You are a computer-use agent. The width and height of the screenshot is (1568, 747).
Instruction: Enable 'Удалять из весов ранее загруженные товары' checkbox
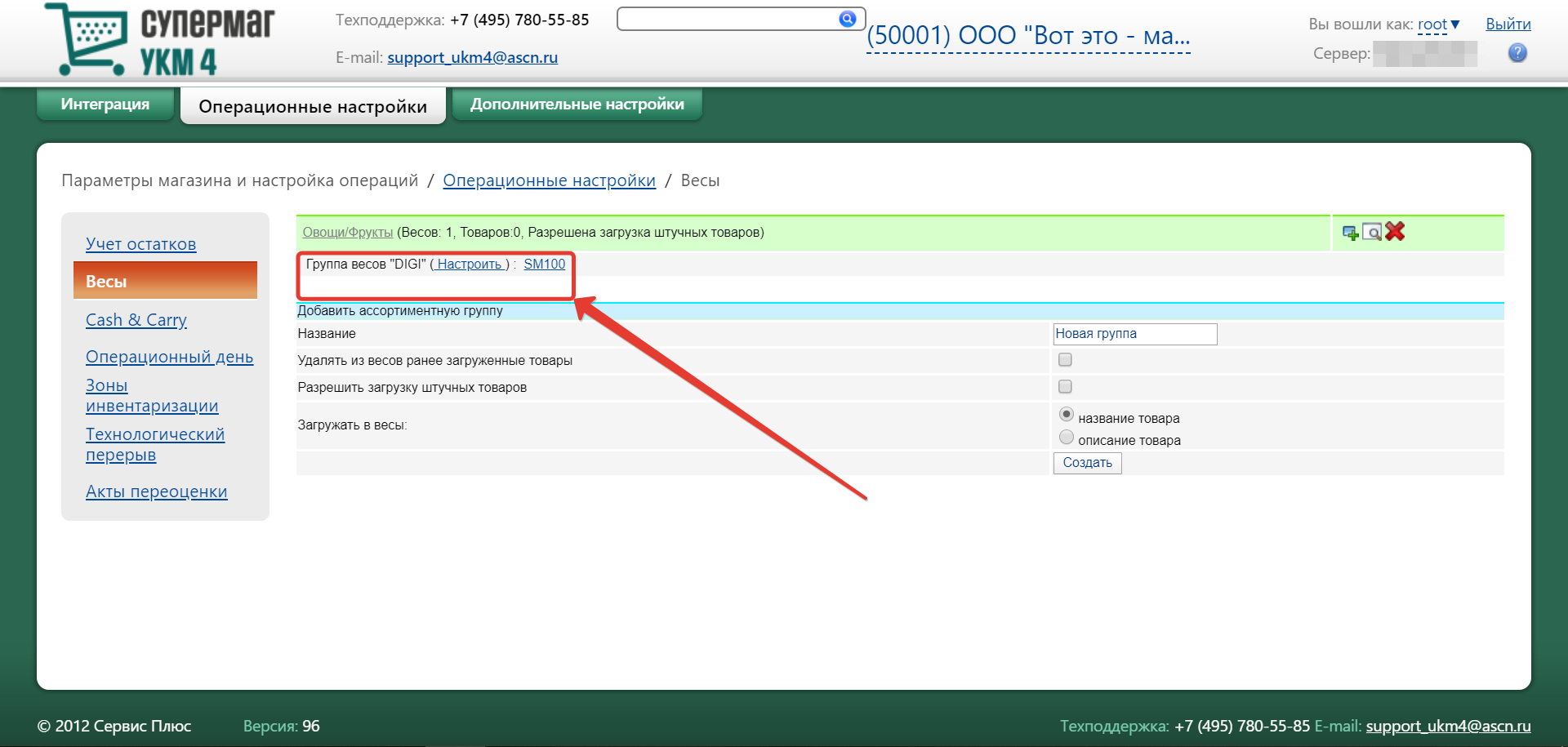click(x=1065, y=360)
